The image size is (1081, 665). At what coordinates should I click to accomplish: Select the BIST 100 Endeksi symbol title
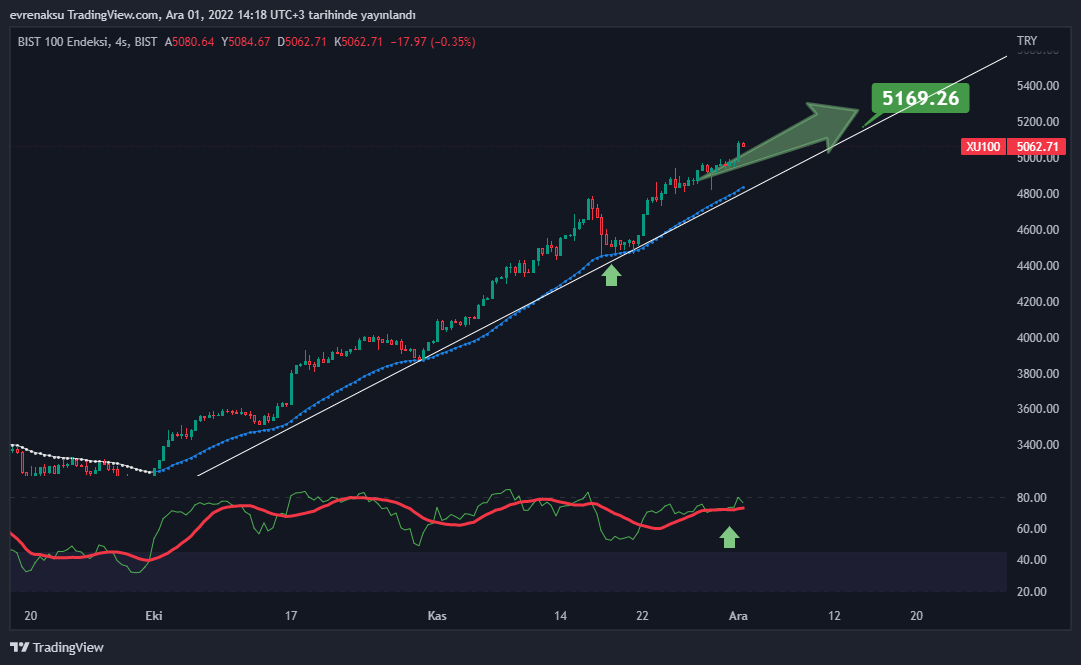click(x=65, y=42)
